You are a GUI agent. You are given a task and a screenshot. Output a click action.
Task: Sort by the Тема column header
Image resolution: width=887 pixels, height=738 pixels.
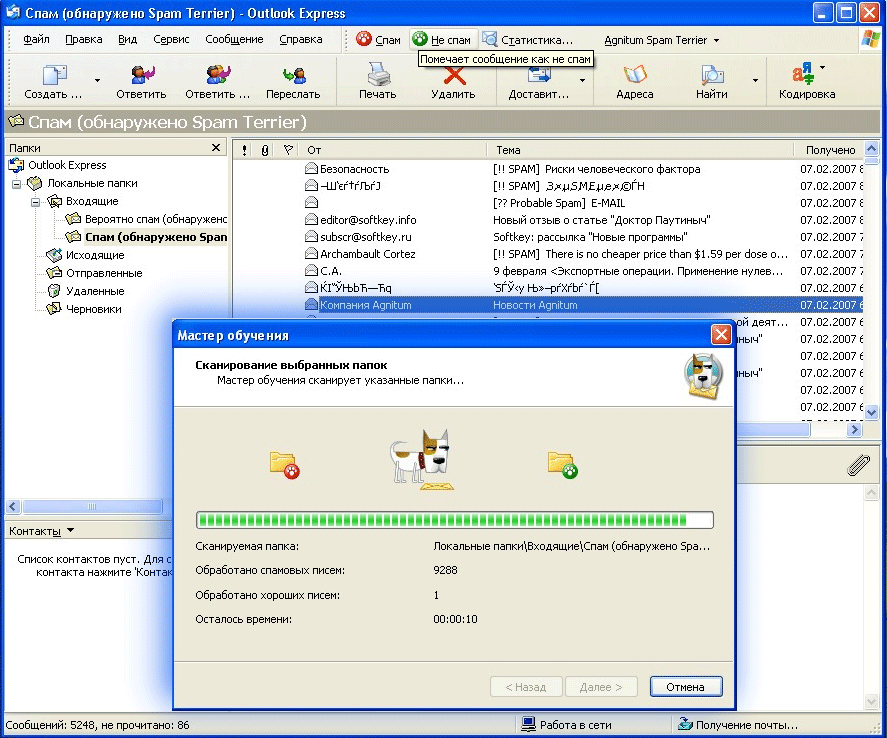point(640,150)
